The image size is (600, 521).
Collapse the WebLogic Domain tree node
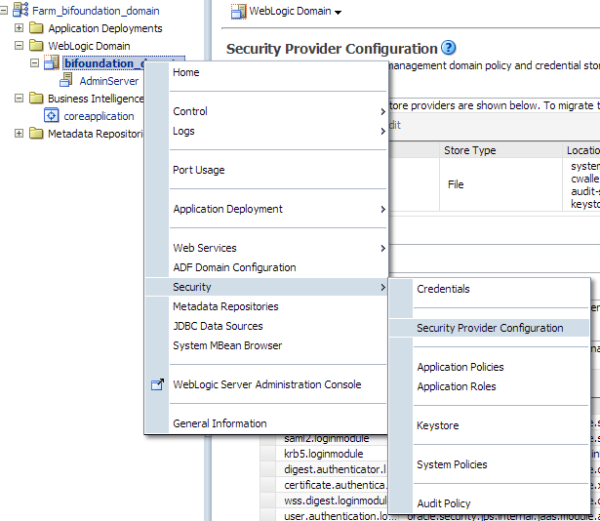click(19, 46)
